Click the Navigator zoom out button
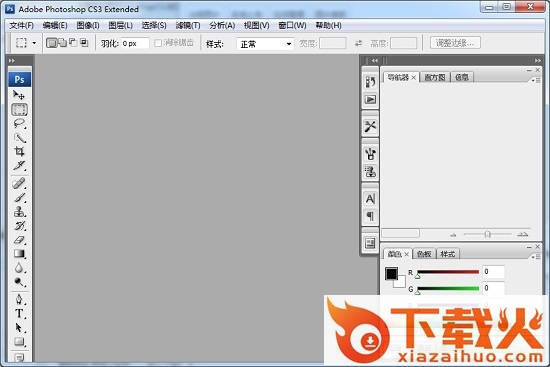 (x=453, y=235)
